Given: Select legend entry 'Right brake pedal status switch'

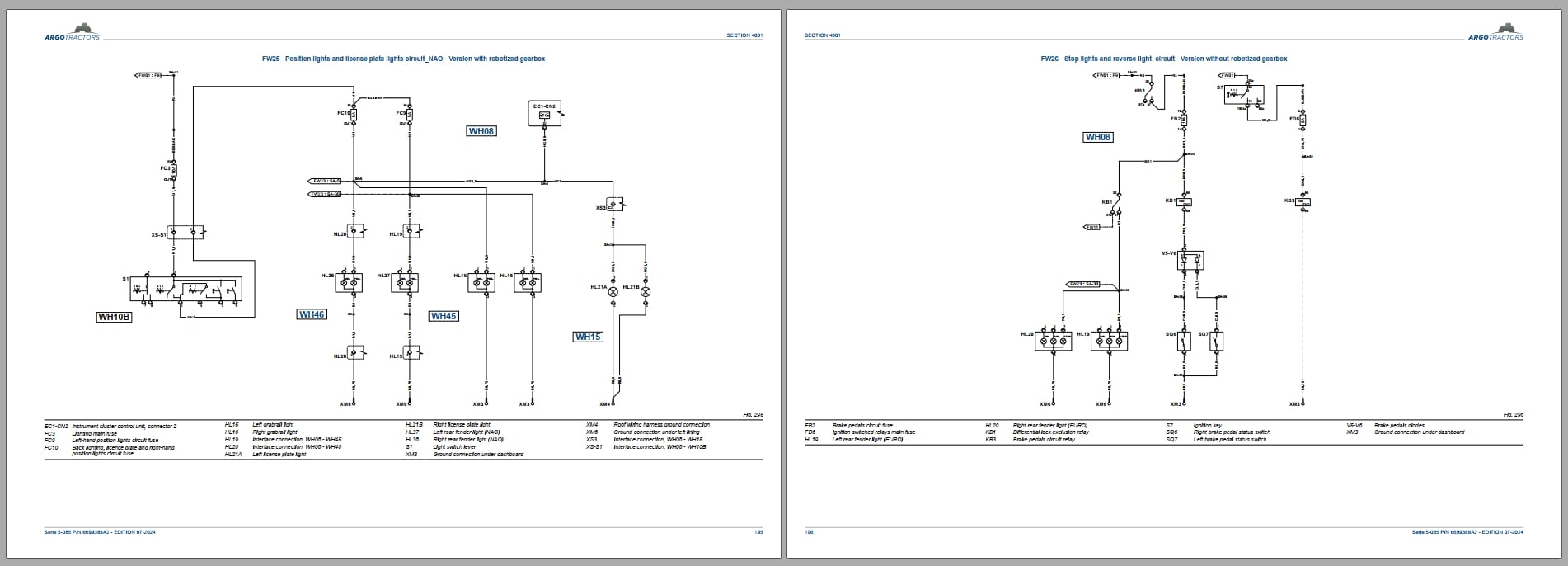Looking at the screenshot, I should pyautogui.click(x=1232, y=432).
